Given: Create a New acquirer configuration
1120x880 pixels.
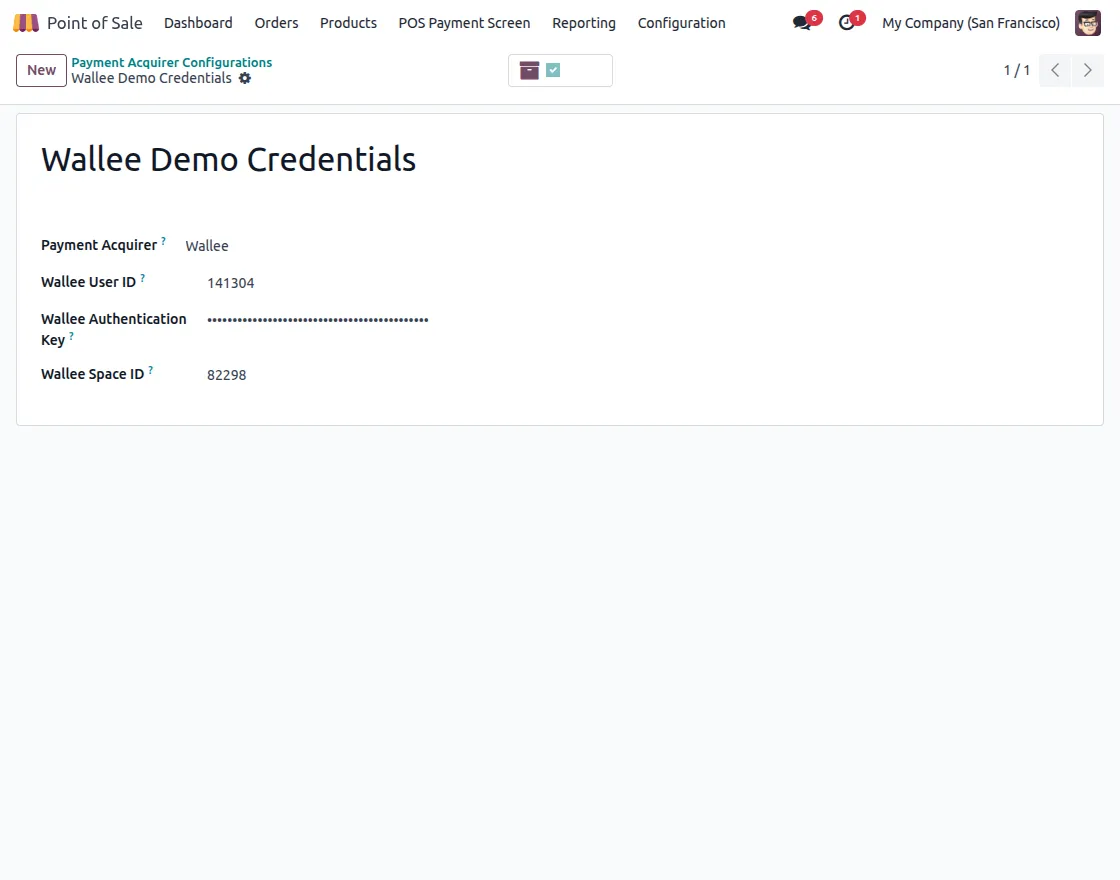Looking at the screenshot, I should 41,70.
